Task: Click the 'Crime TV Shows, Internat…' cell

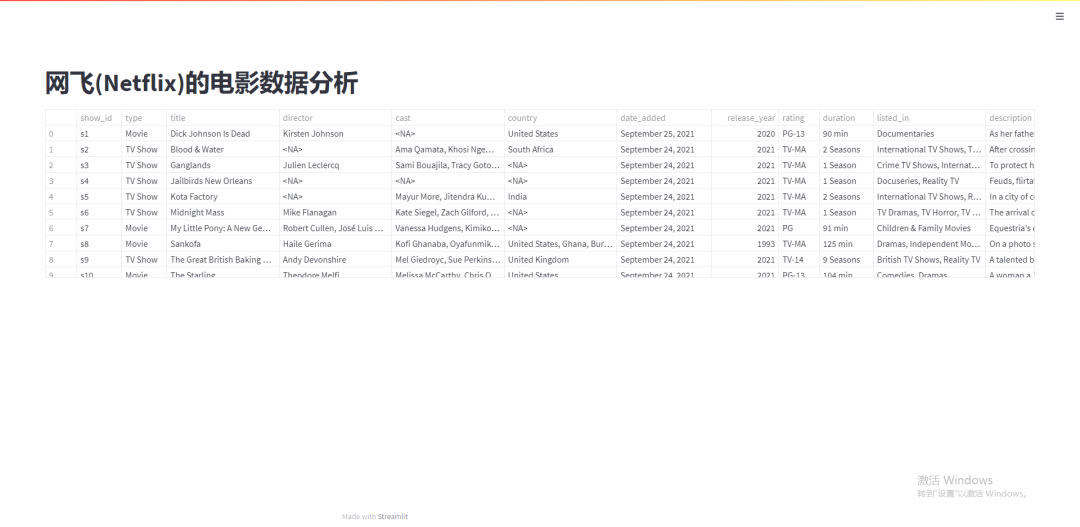Action: [x=930, y=165]
